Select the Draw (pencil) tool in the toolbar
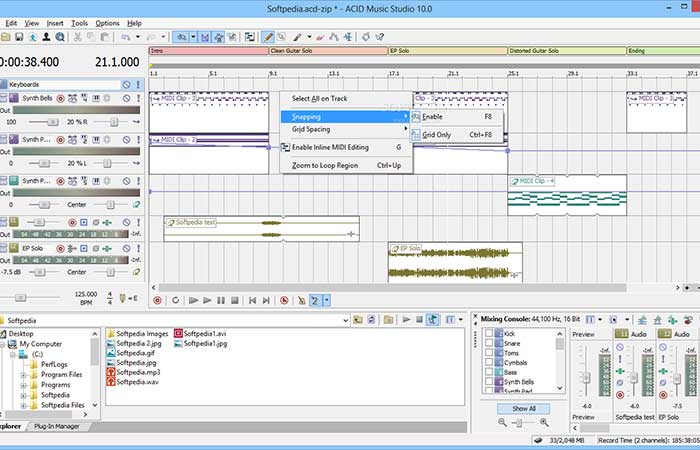The width and height of the screenshot is (700, 450). 267,36
